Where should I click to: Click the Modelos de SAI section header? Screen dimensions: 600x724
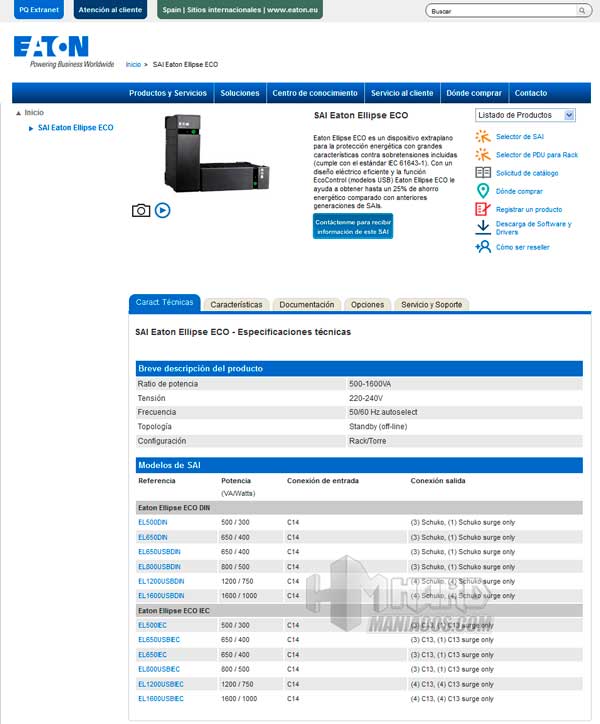pyautogui.click(x=359, y=465)
